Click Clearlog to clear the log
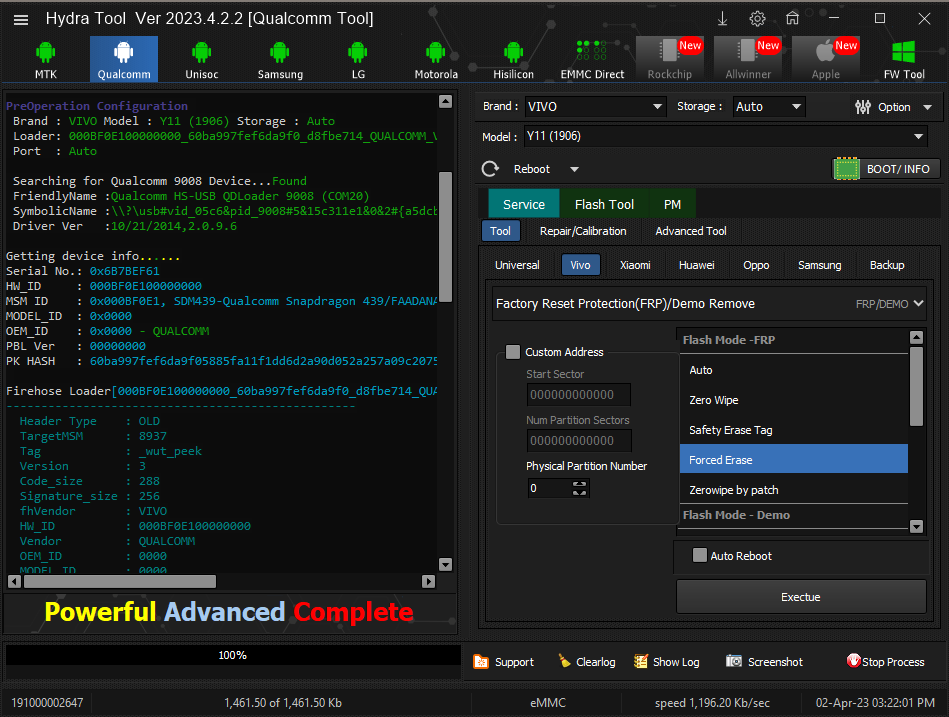This screenshot has height=717, width=949. (586, 662)
